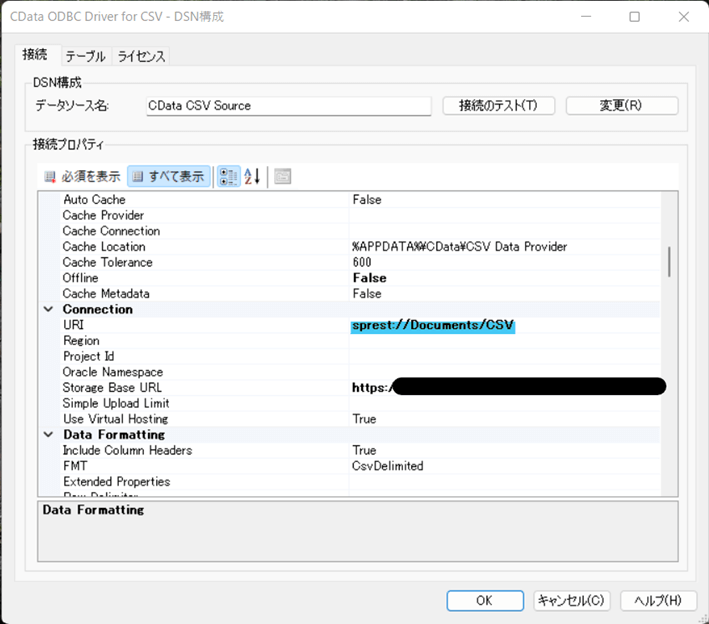This screenshot has width=709, height=624.
Task: Click the property pages icon
Action: (x=283, y=177)
